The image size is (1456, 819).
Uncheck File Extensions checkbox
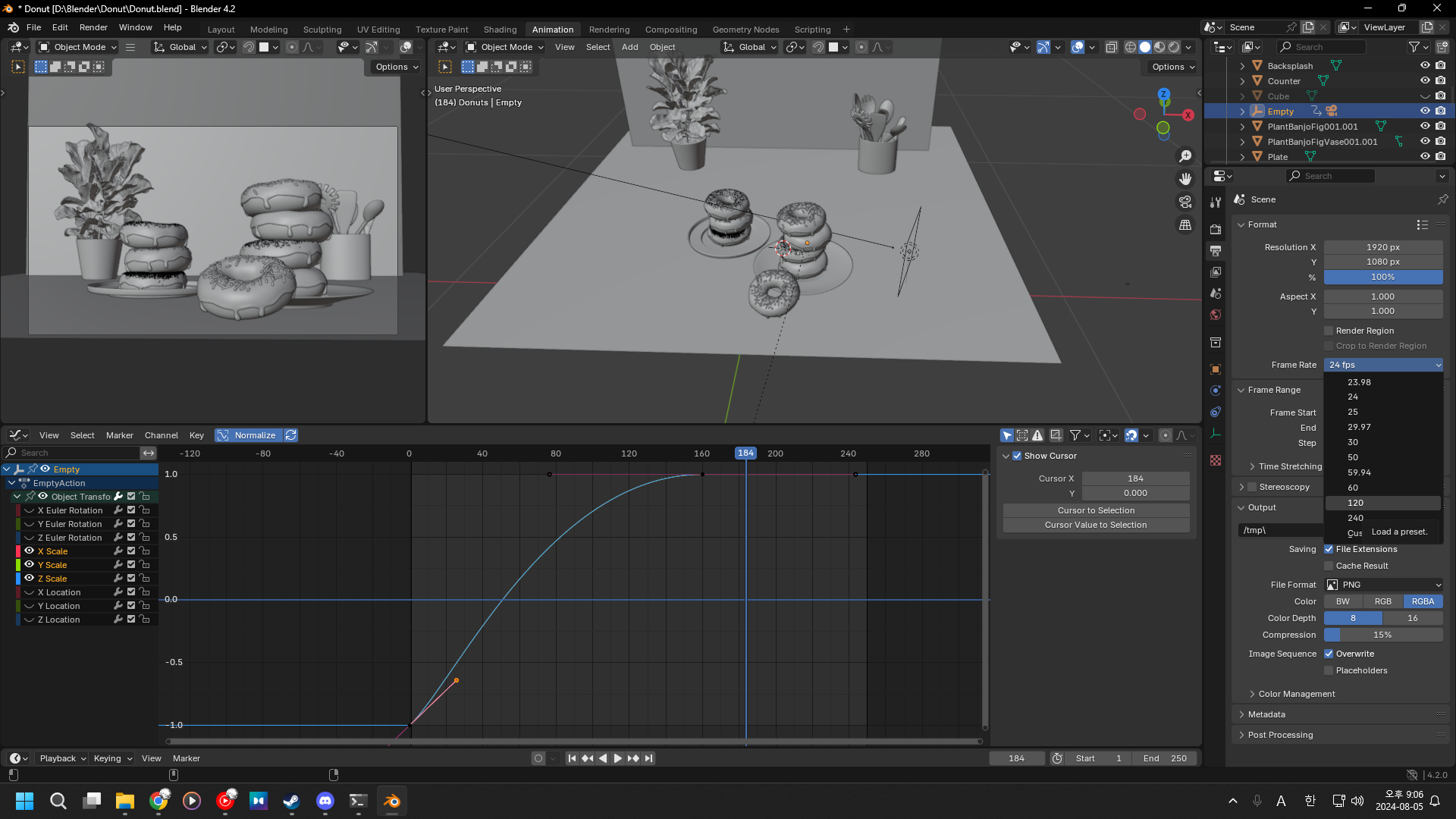1329,549
